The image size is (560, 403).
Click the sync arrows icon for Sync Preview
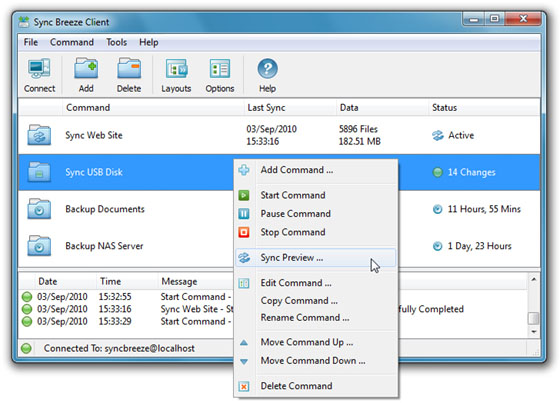pyautogui.click(x=244, y=258)
